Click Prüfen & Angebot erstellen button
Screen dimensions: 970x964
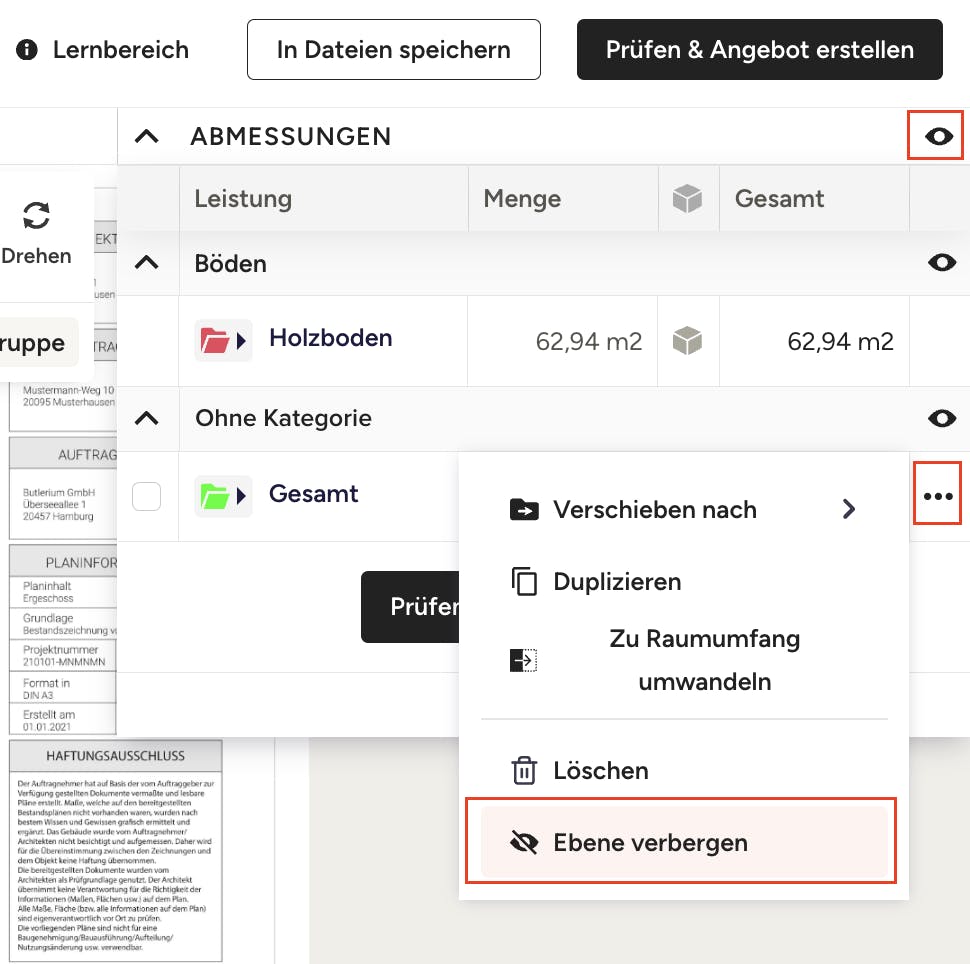(759, 50)
